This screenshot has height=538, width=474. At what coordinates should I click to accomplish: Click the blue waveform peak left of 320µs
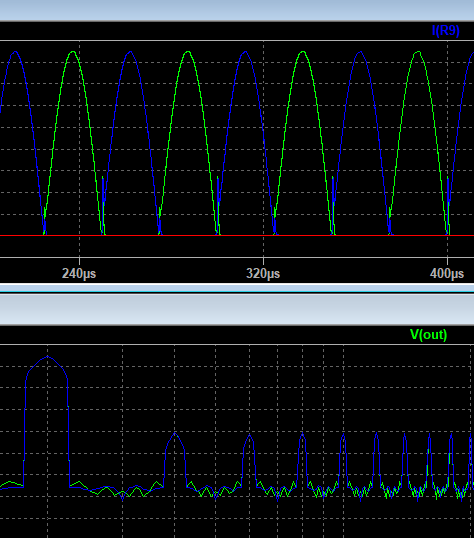point(245,52)
